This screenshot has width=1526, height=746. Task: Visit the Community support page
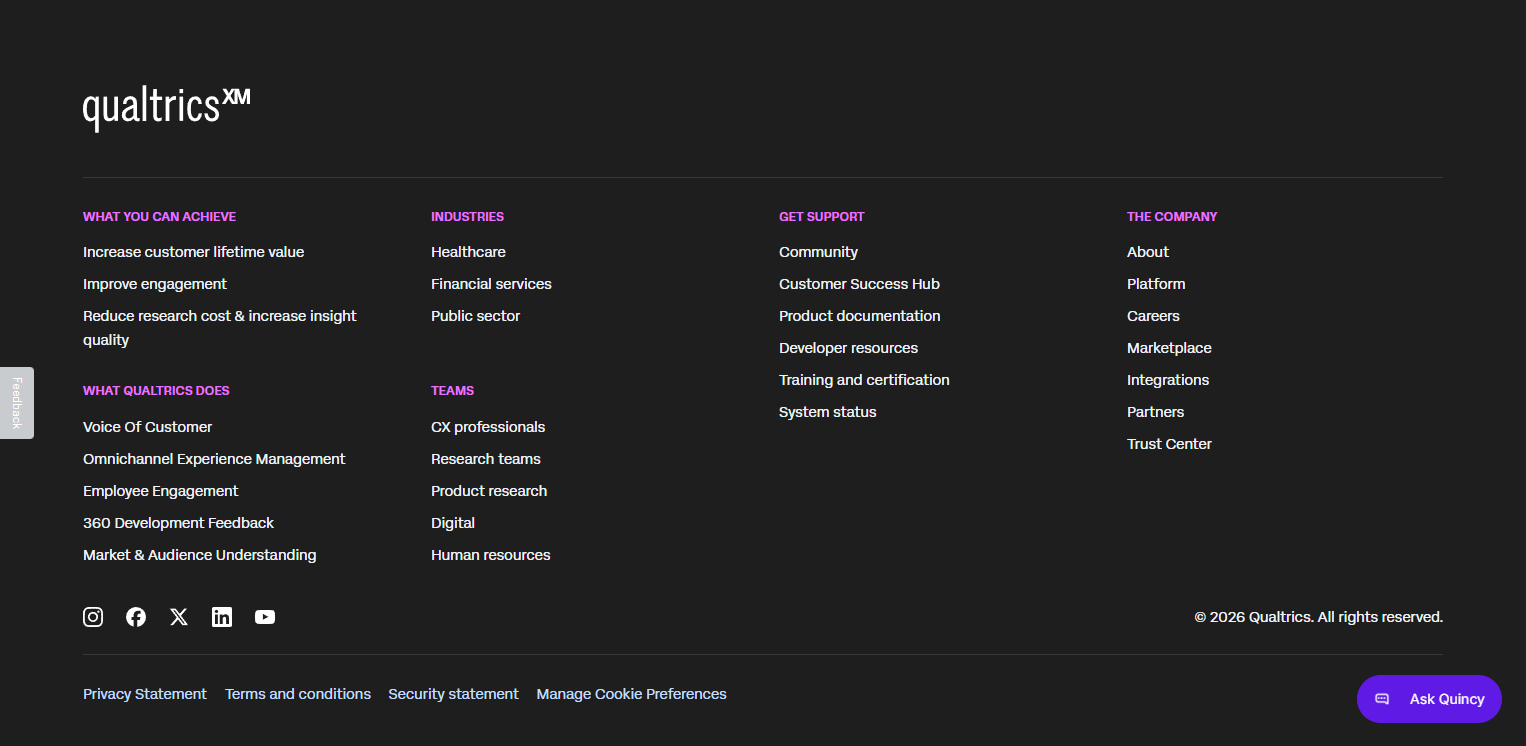pos(818,252)
